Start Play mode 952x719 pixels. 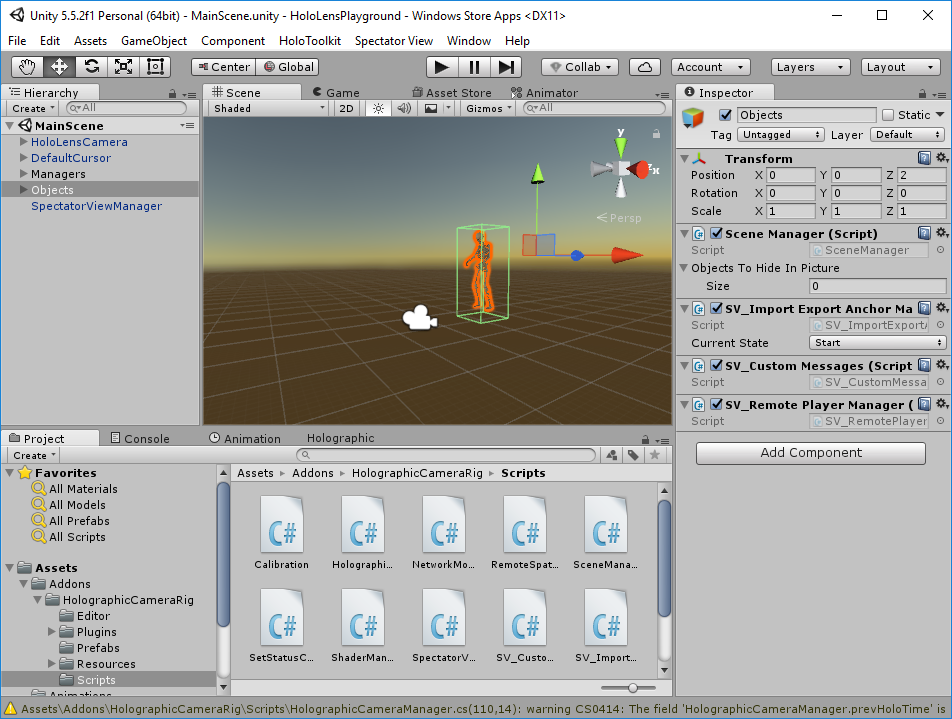[442, 67]
